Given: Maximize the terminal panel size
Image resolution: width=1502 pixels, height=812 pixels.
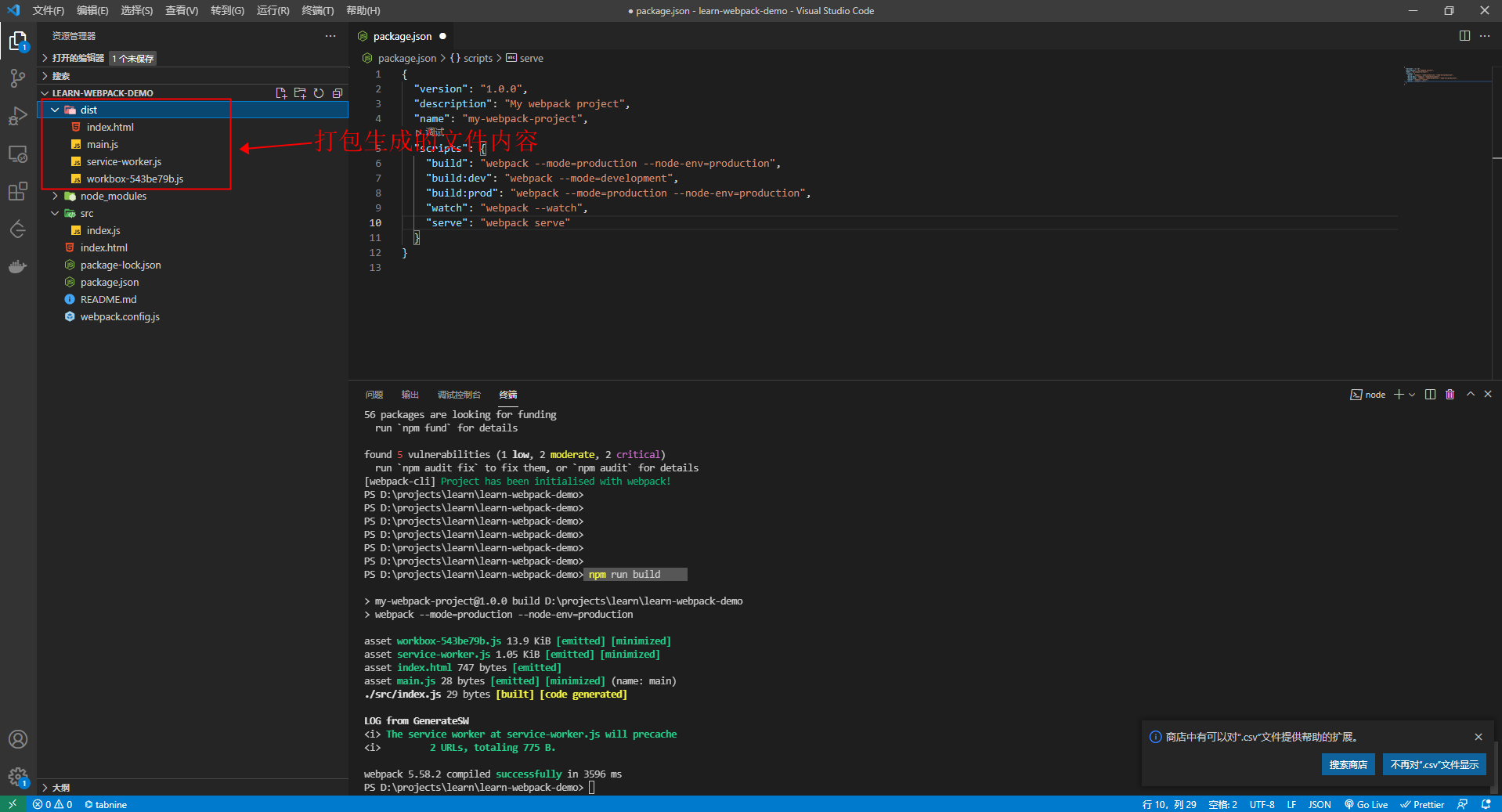Looking at the screenshot, I should pyautogui.click(x=1470, y=395).
